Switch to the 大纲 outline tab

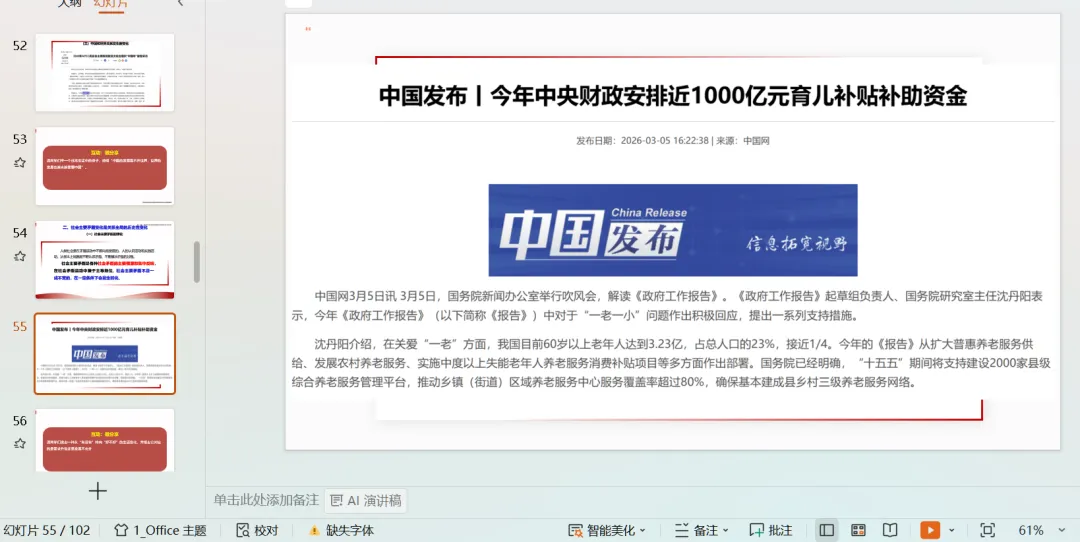point(69,3)
